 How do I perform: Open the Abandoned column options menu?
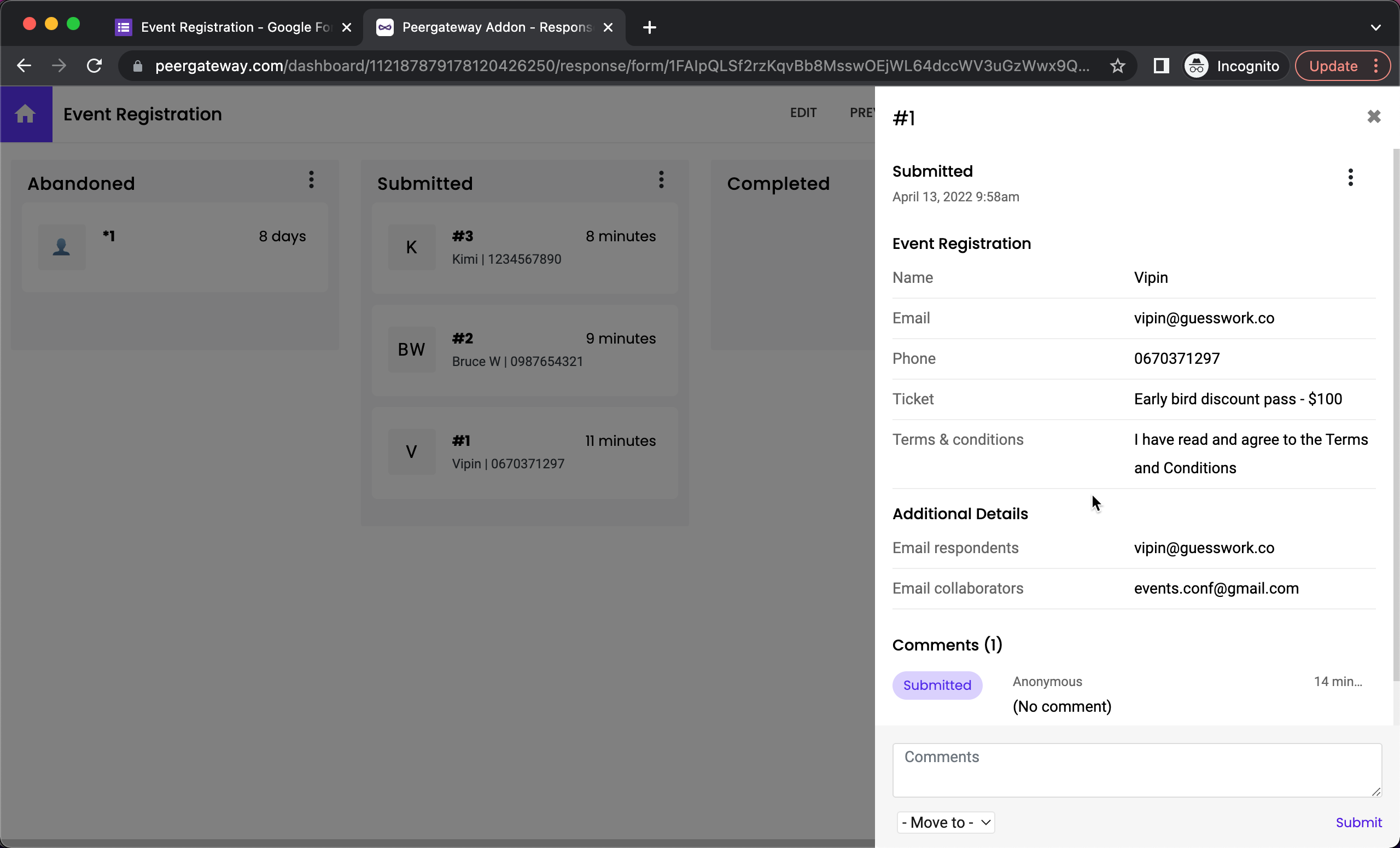pos(311,180)
